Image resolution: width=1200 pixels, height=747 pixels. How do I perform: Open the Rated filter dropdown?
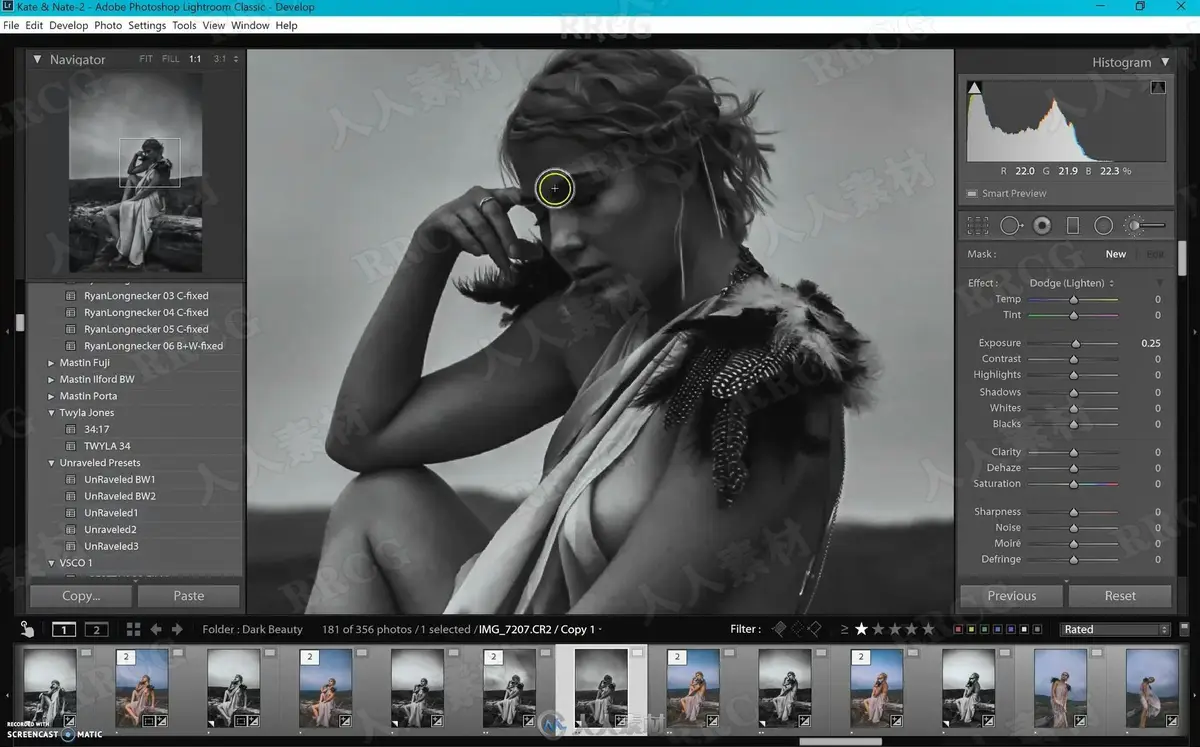[1115, 629]
